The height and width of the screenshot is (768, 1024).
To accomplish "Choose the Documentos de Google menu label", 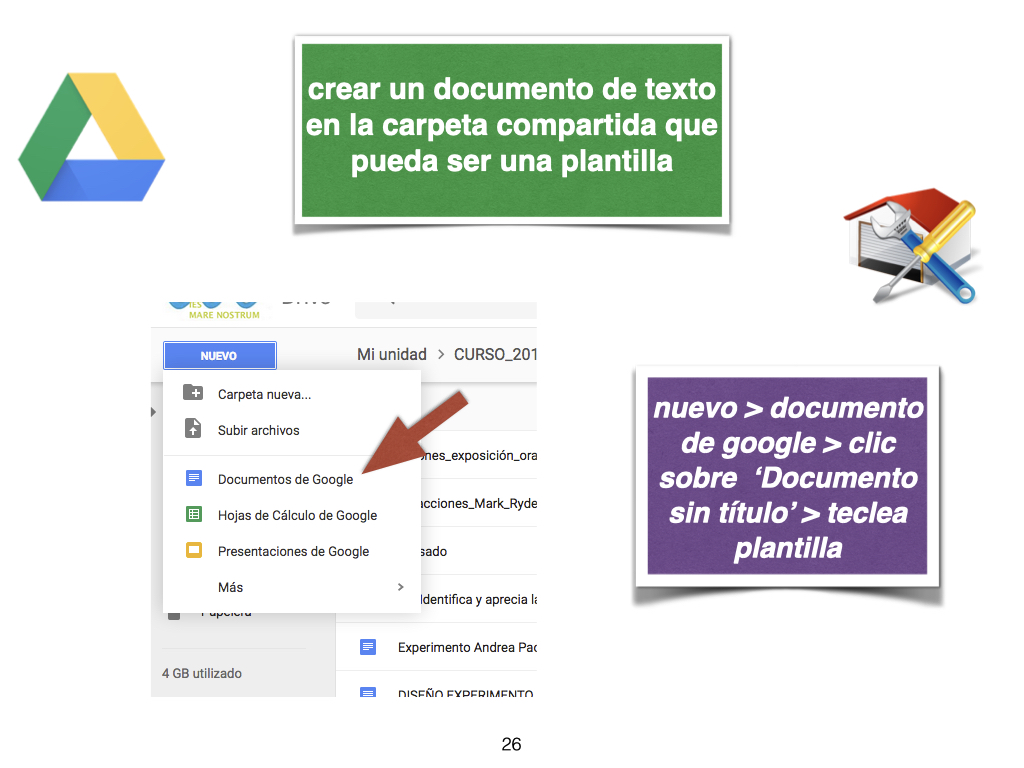I will [x=285, y=479].
